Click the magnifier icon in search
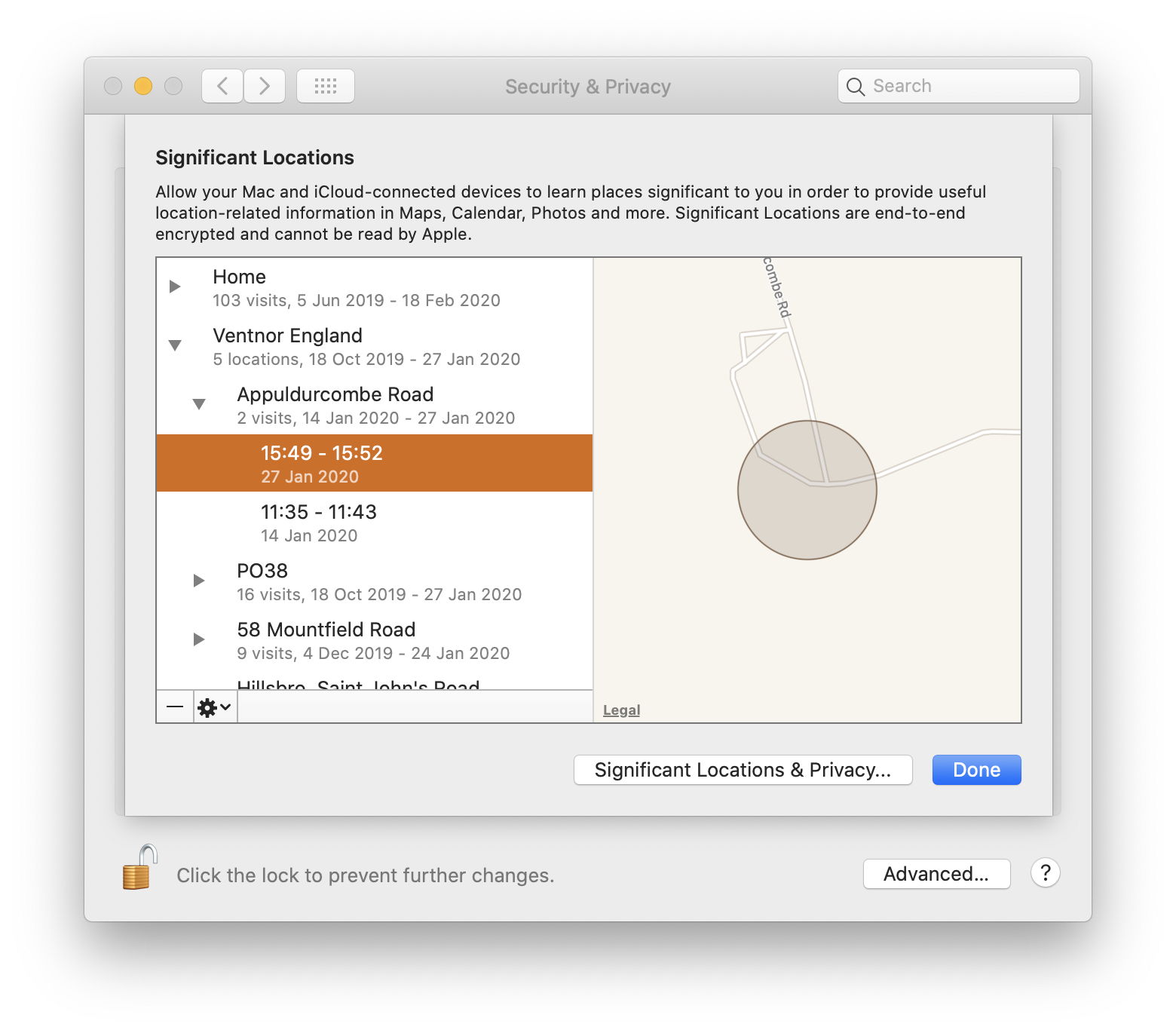Viewport: 1176px width, 1033px height. tap(856, 87)
